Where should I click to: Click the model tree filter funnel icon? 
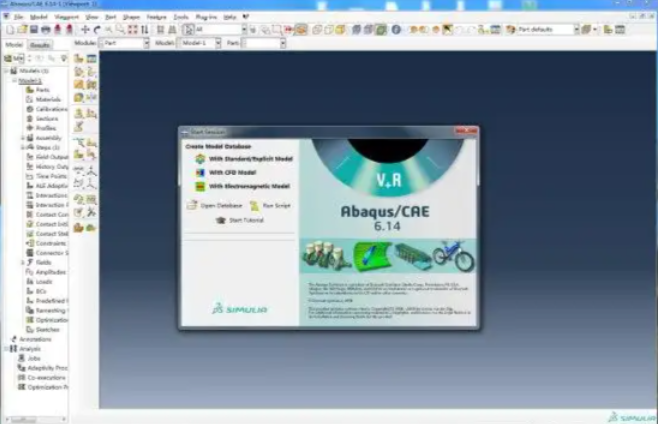pyautogui.click(x=64, y=58)
